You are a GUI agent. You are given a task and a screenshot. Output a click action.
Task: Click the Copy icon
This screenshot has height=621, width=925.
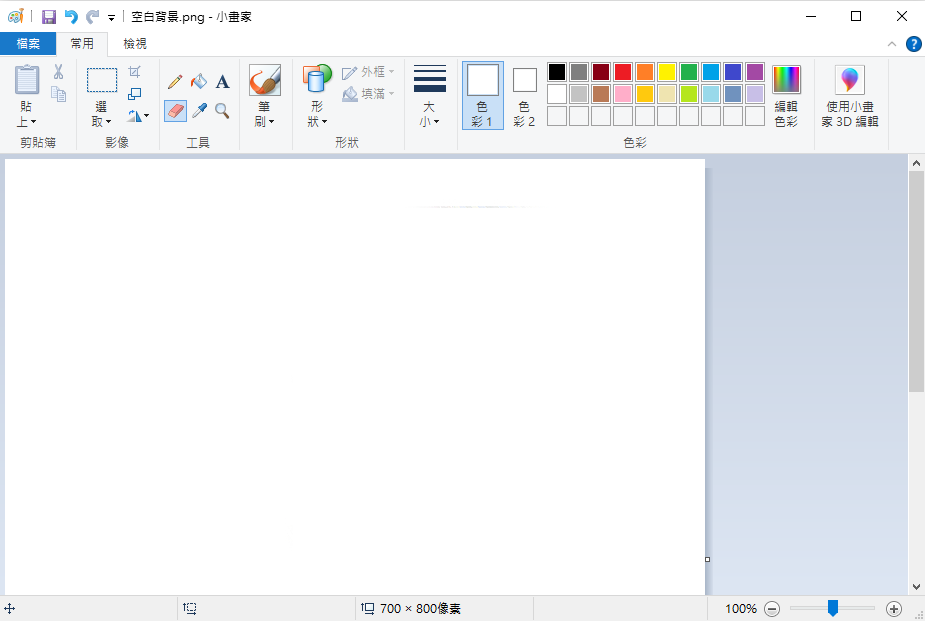[x=58, y=94]
